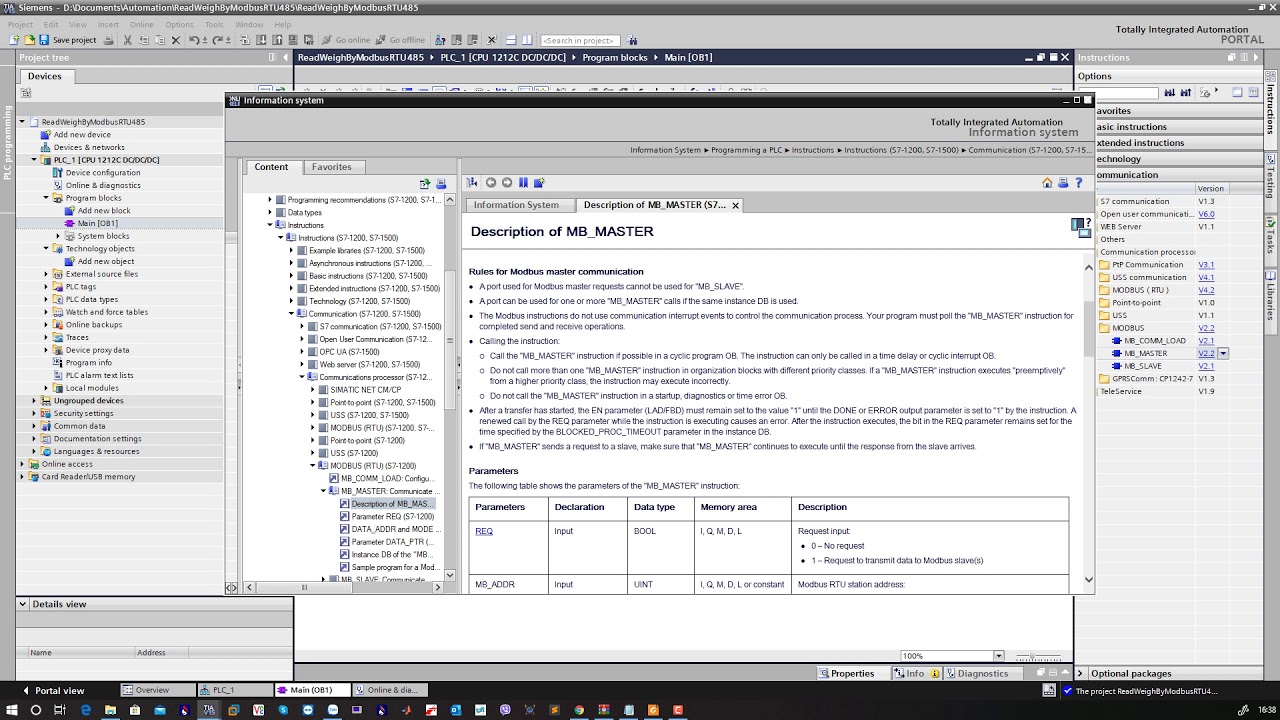Viewport: 1280px width, 720px height.
Task: Select MB_SLAVE in Instructions list
Action: (1143, 366)
